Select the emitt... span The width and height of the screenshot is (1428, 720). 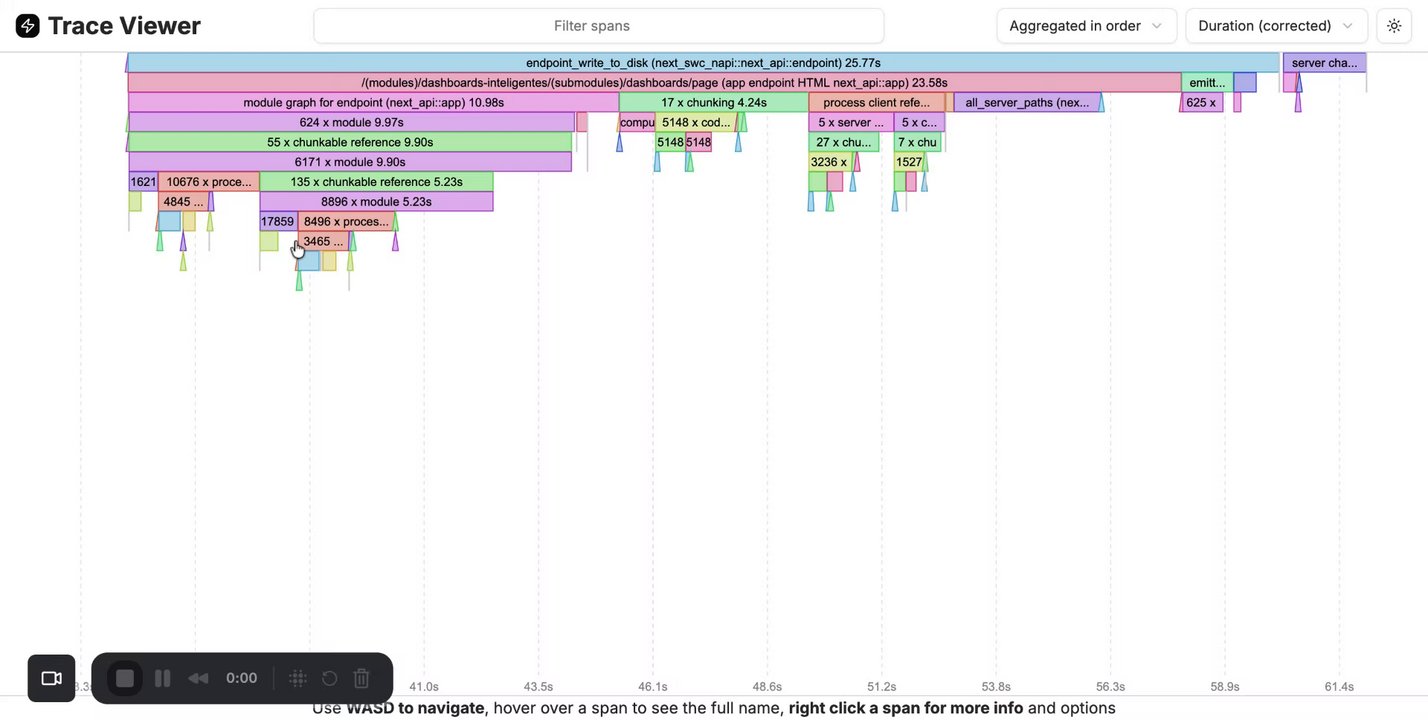[x=1207, y=83]
